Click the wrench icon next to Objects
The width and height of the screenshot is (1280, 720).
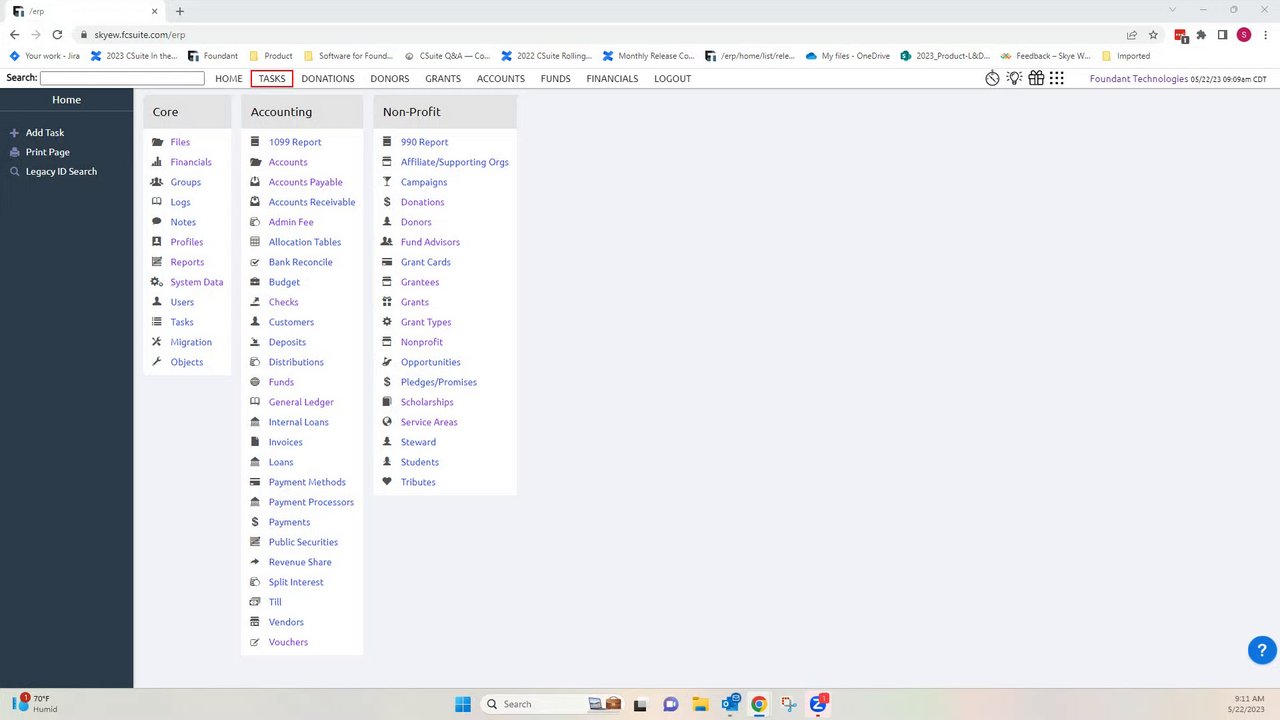point(157,362)
